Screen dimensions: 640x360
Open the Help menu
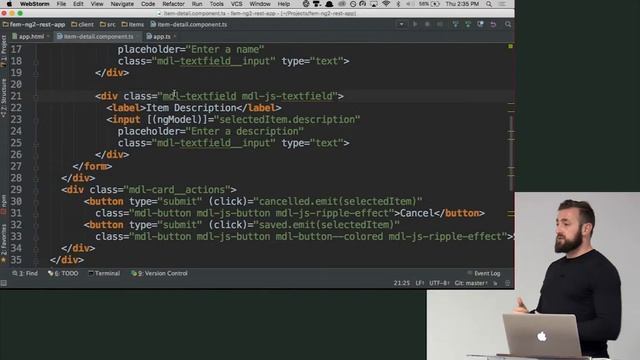click(284, 4)
